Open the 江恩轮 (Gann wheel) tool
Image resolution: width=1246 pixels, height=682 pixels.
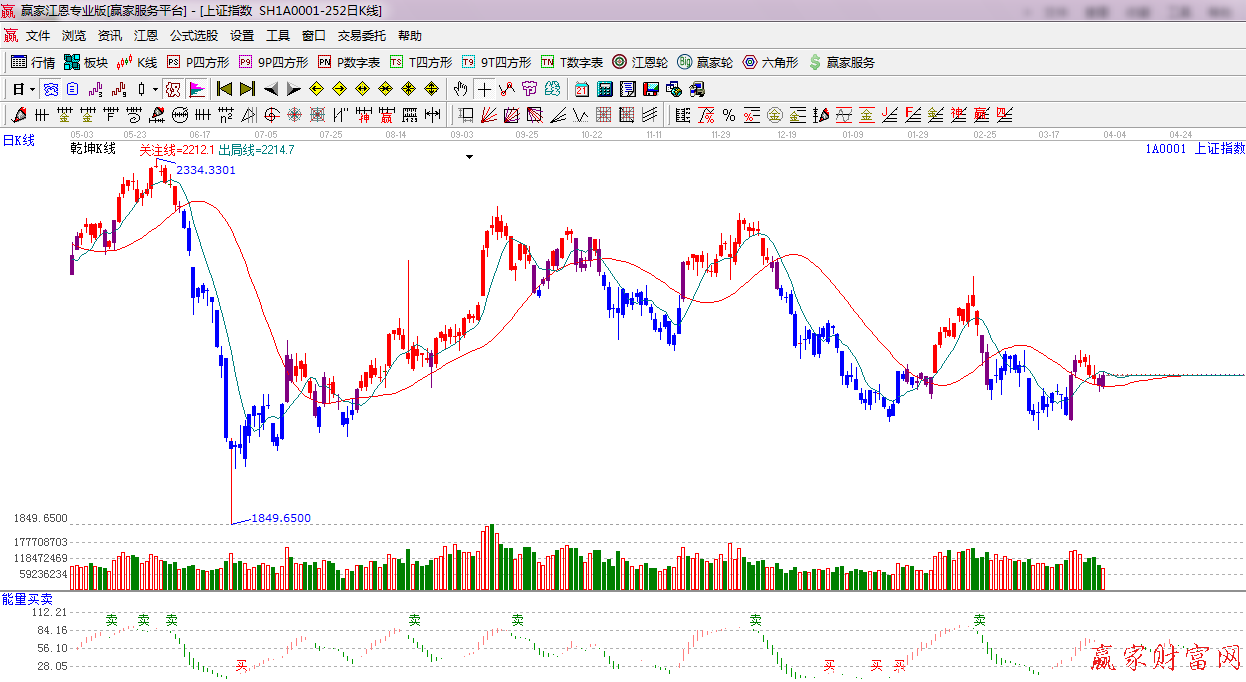point(640,62)
